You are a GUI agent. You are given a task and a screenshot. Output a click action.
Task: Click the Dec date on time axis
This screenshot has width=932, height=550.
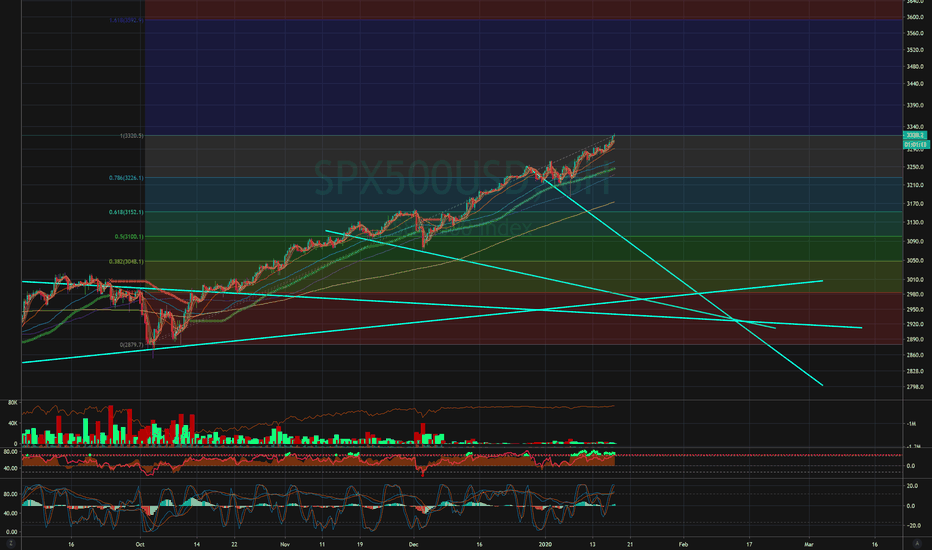point(414,544)
